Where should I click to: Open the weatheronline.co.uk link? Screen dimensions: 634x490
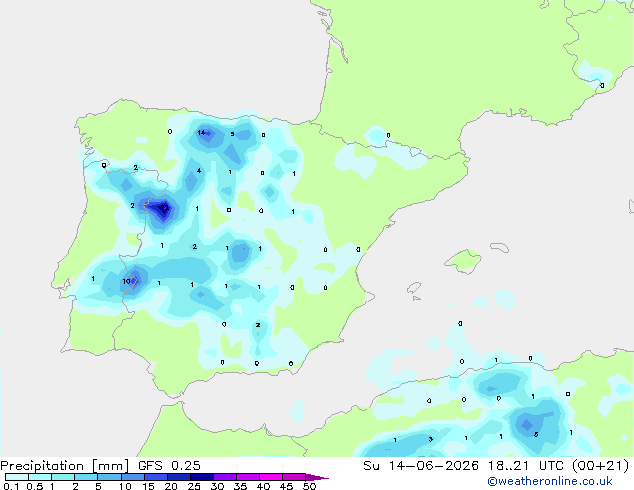[x=550, y=481]
